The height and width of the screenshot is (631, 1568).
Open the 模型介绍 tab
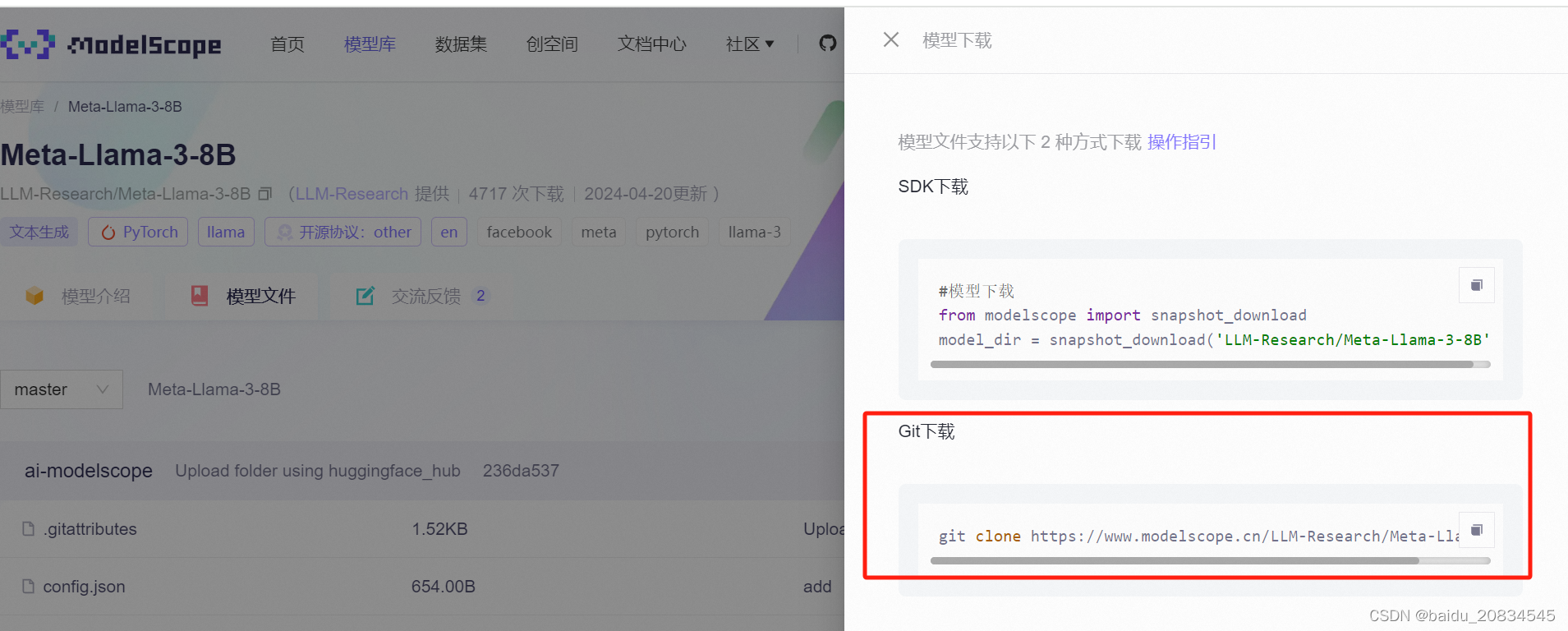[x=79, y=296]
